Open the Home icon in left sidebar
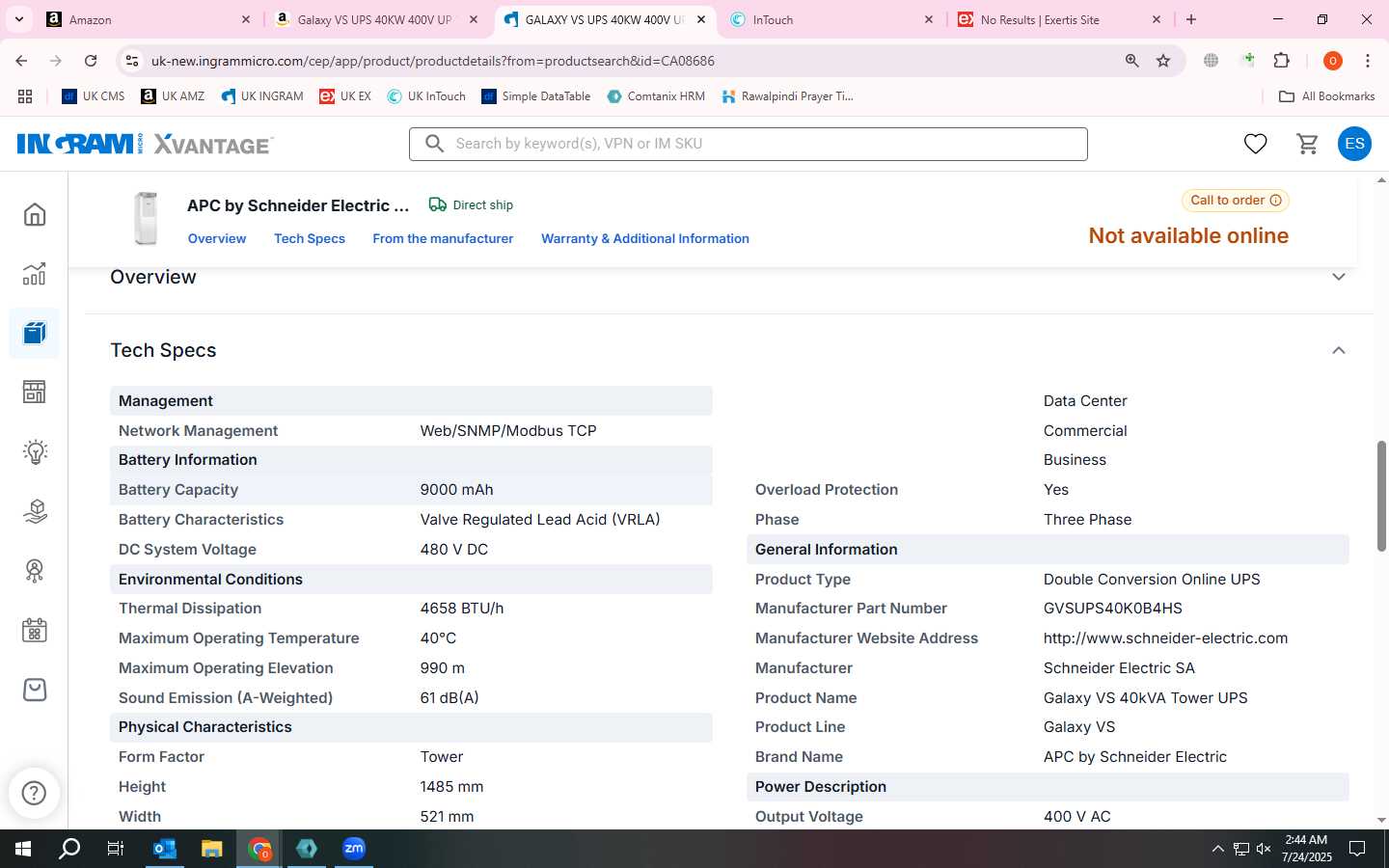The width and height of the screenshot is (1389, 868). point(35,214)
